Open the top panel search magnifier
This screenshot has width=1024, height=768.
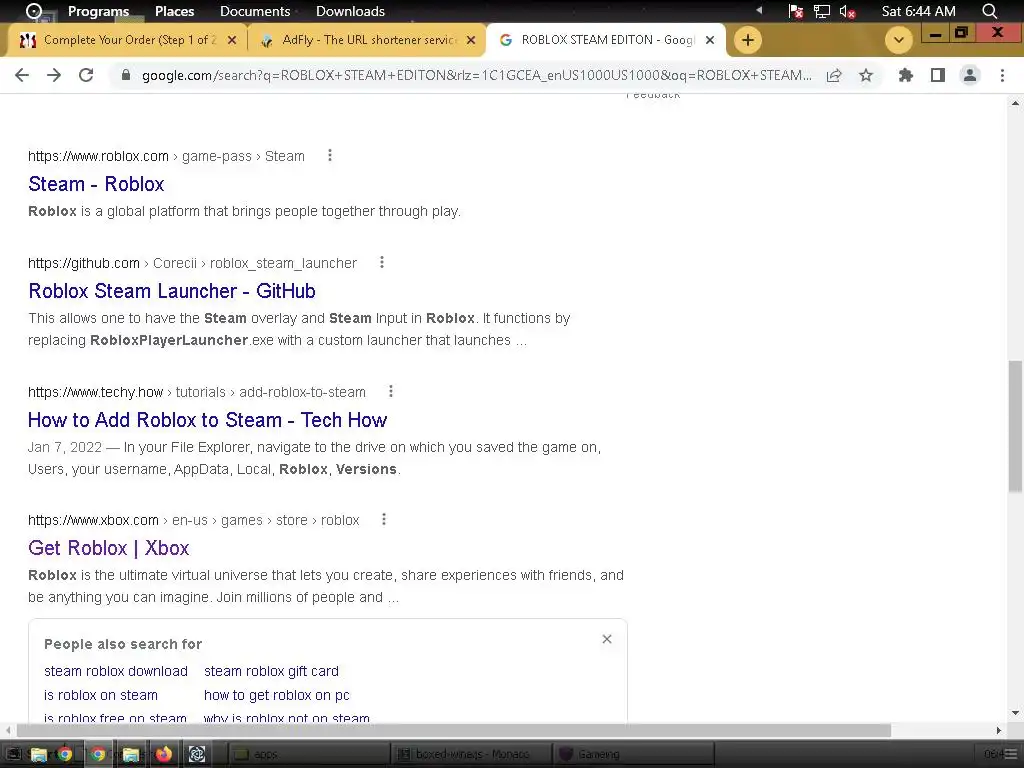pos(989,11)
